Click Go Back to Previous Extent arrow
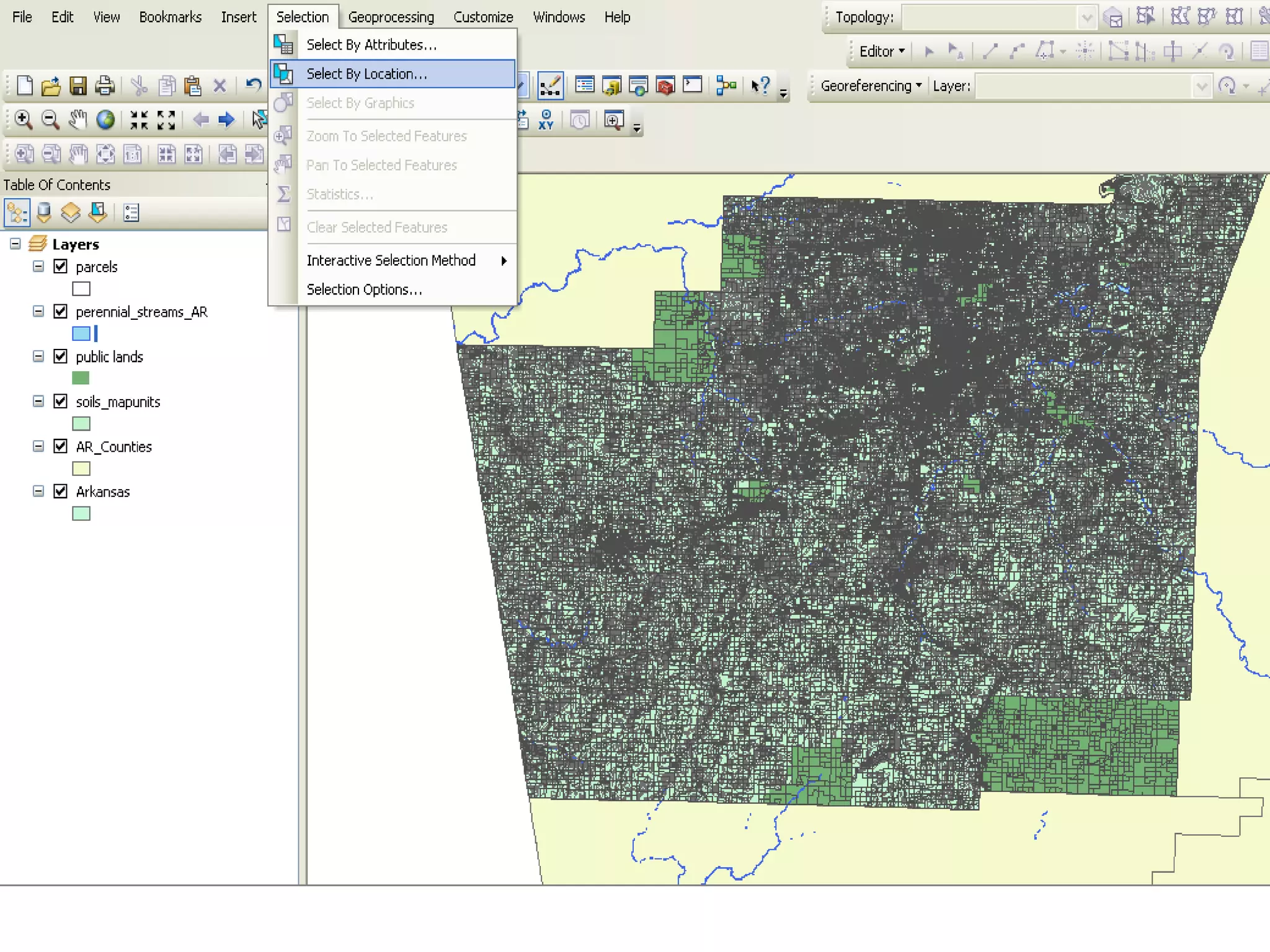 200,120
